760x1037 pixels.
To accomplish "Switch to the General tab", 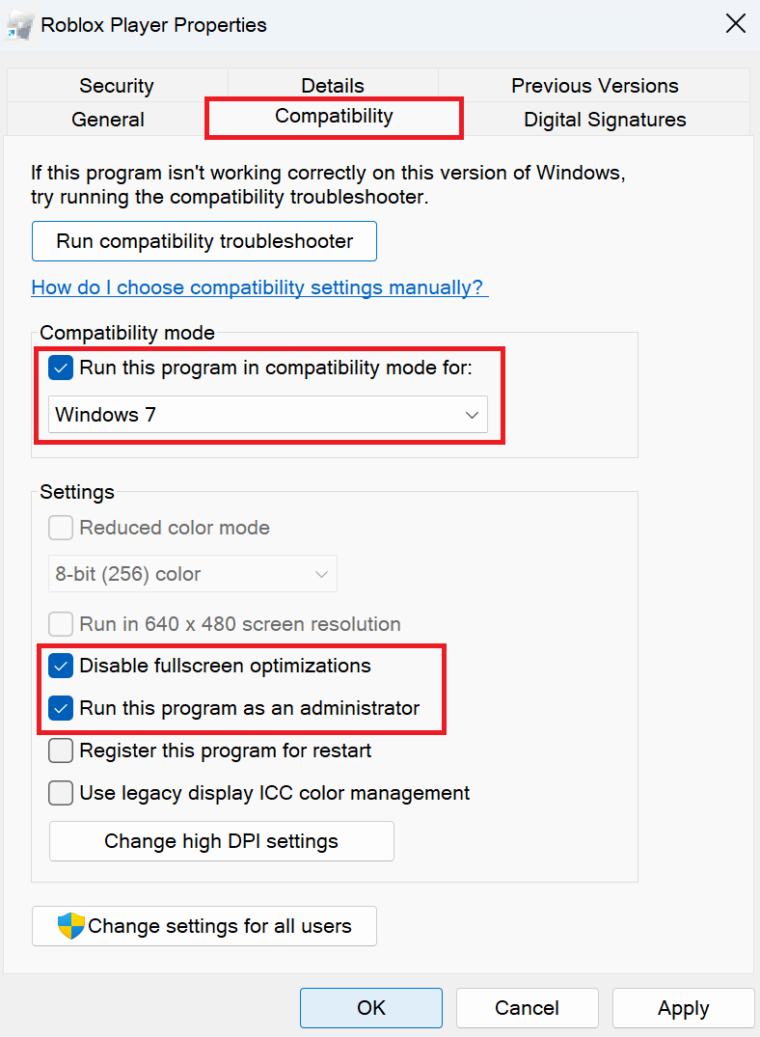I will 108,120.
